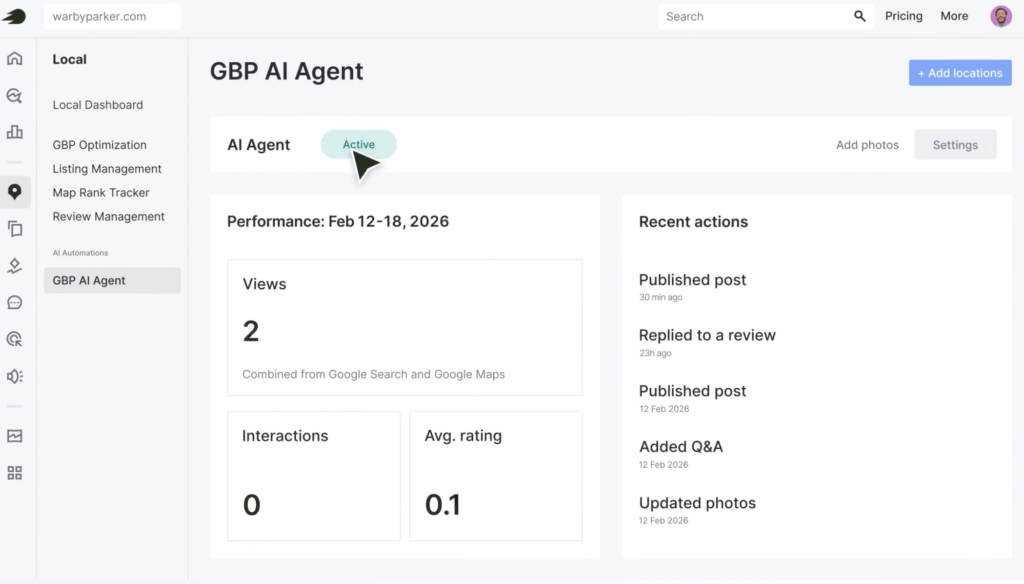Click the Local section heading

pyautogui.click(x=69, y=59)
